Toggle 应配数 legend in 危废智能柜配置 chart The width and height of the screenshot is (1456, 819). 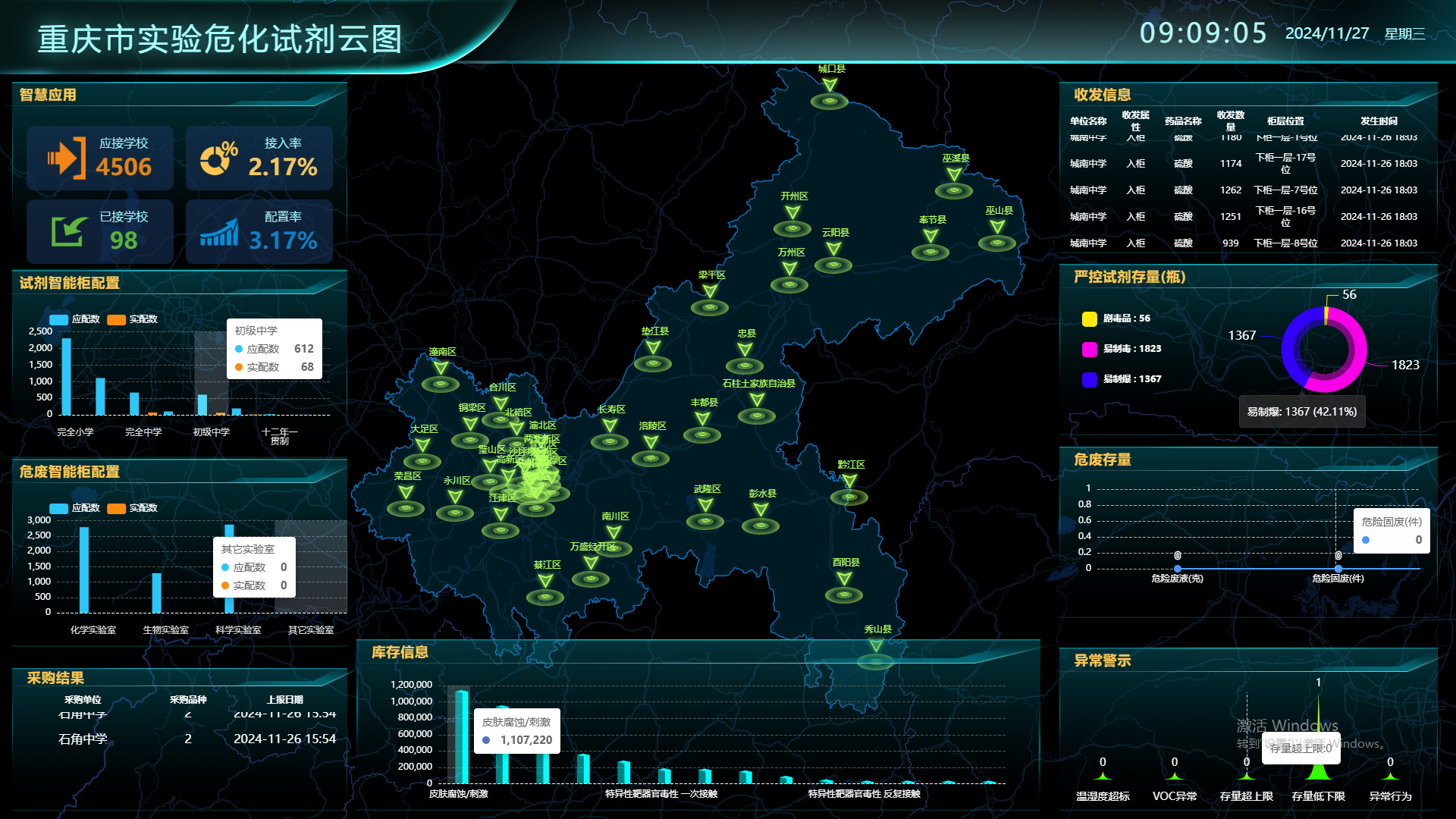75,508
